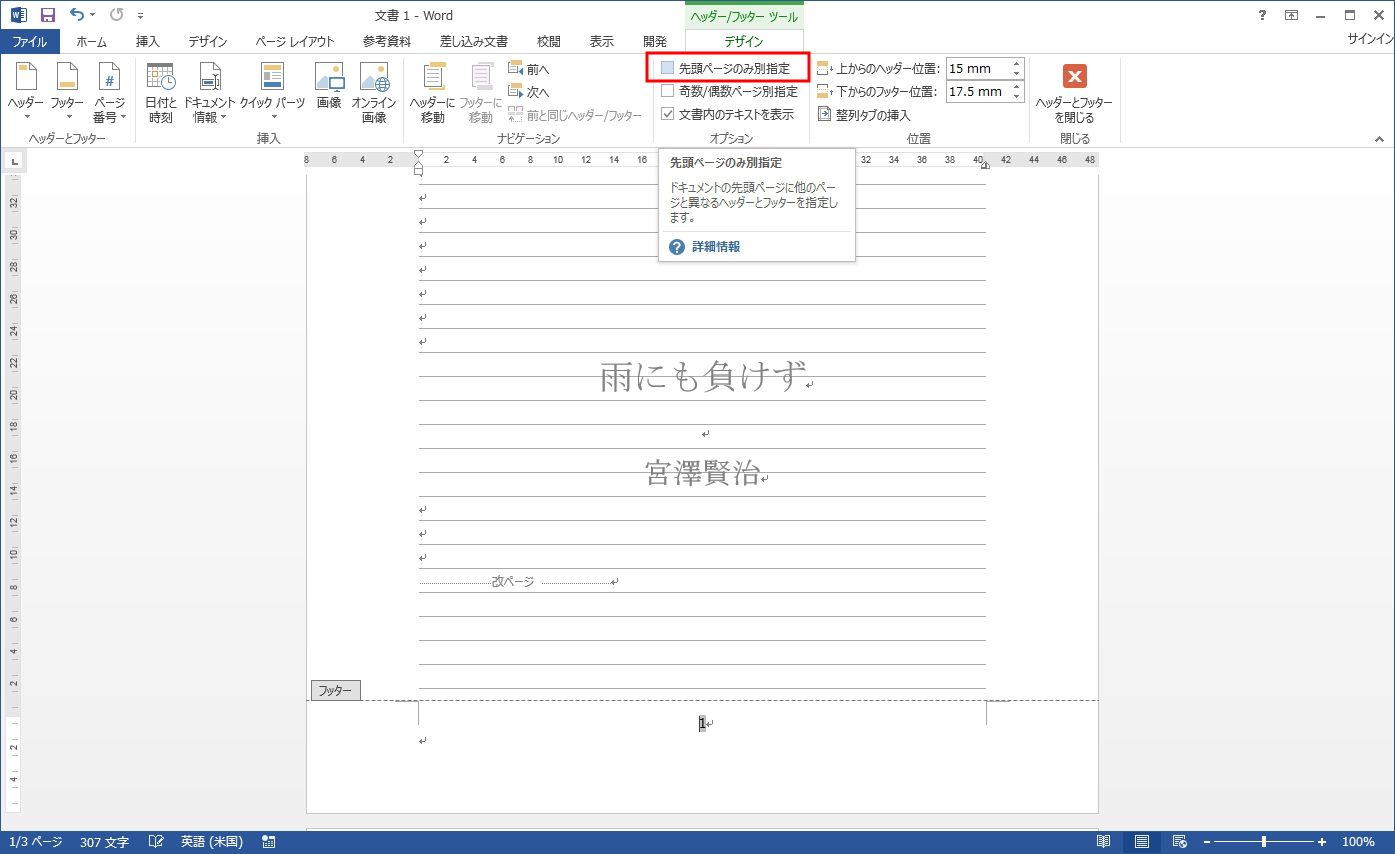This screenshot has height=854, width=1395.
Task: Switch to the 開発 (Developer) tab
Action: coord(655,41)
